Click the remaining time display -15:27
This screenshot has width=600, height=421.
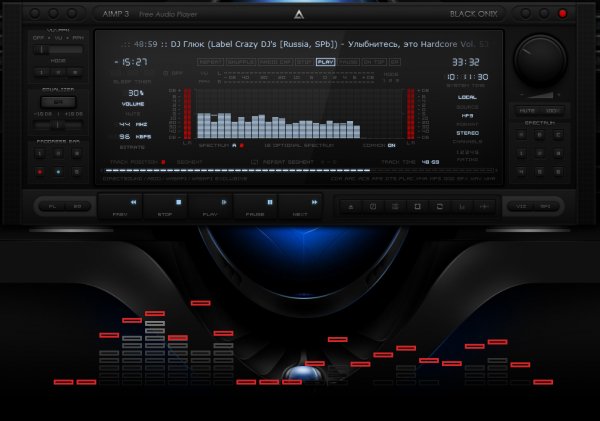click(131, 62)
